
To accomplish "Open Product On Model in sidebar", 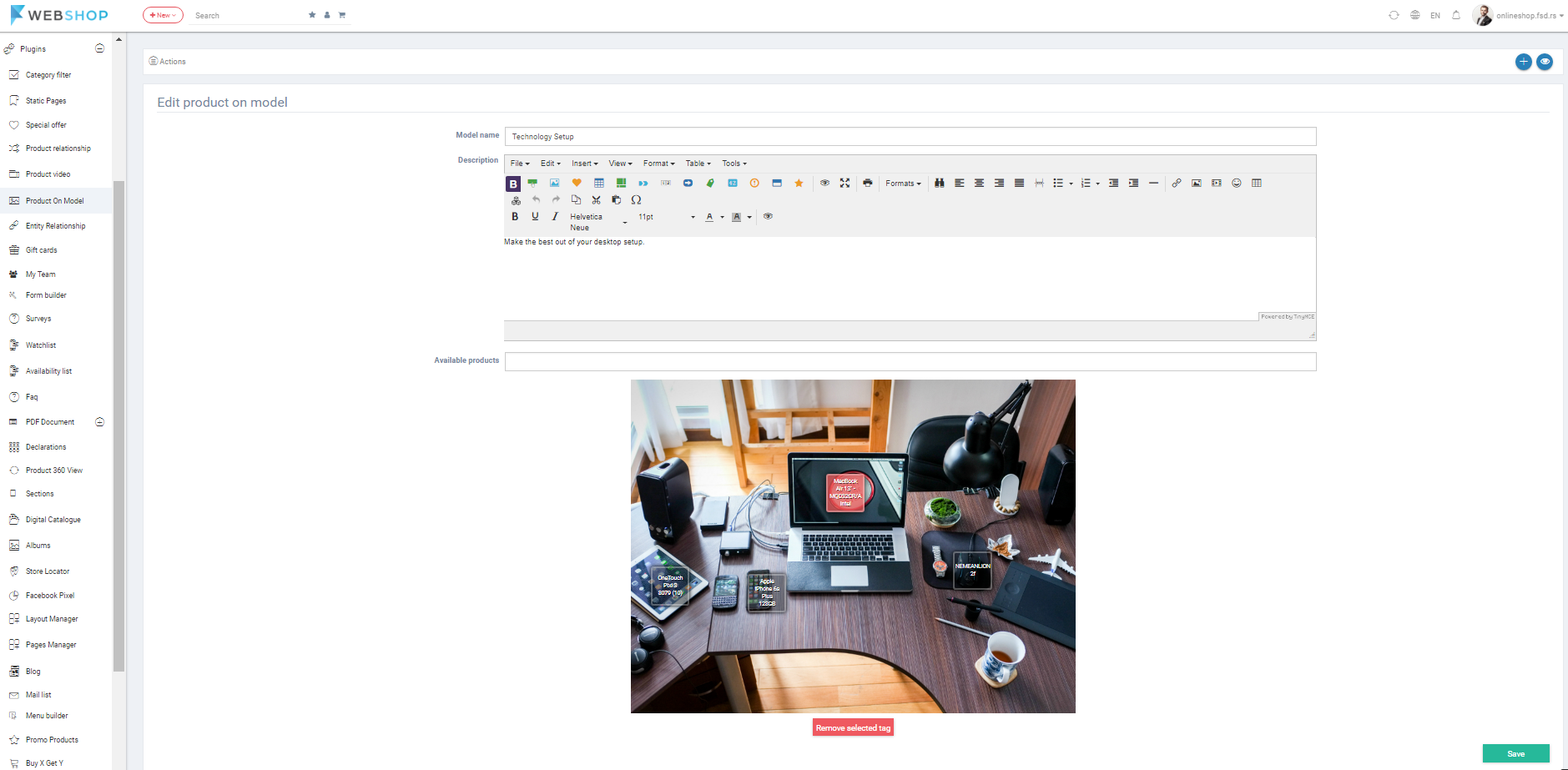I will tap(55, 201).
